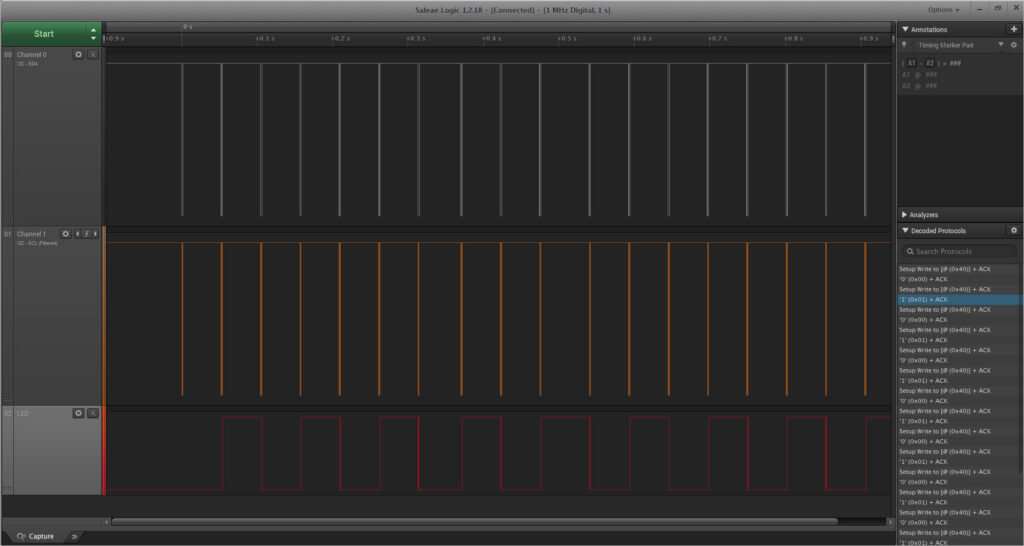The width and height of the screenshot is (1024, 546).
Task: Toggle the Timing Marker Pair pin icon
Action: (x=904, y=45)
